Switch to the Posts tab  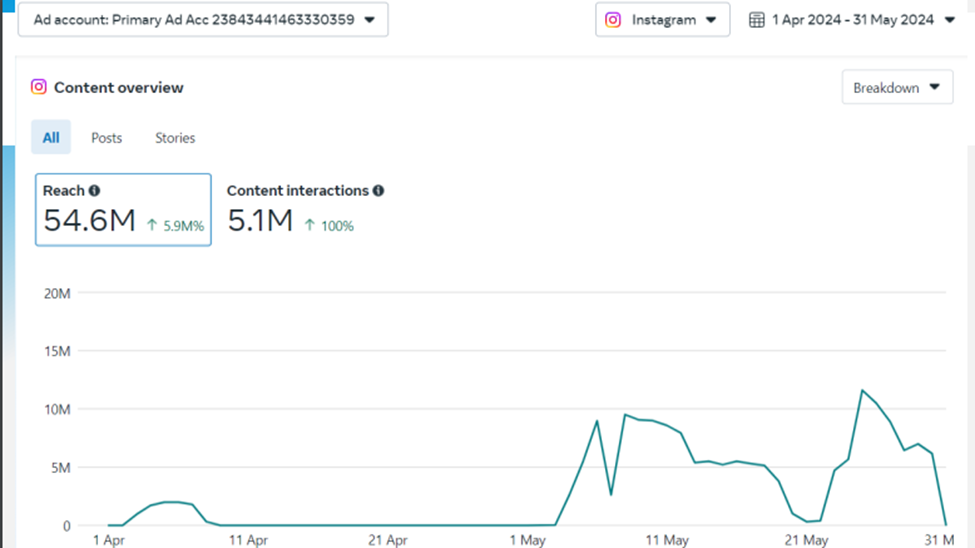point(106,138)
